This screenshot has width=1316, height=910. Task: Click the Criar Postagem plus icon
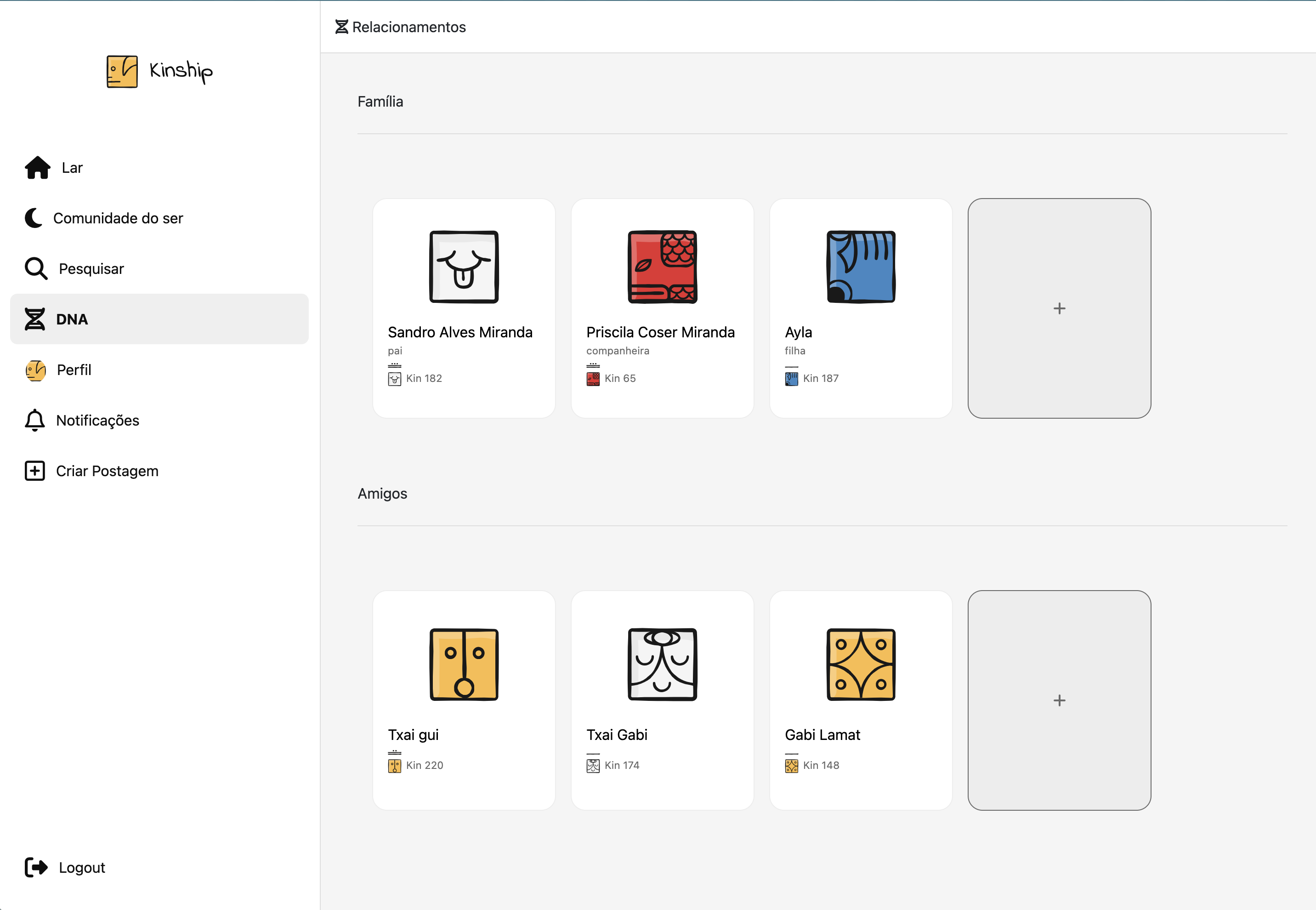point(35,470)
